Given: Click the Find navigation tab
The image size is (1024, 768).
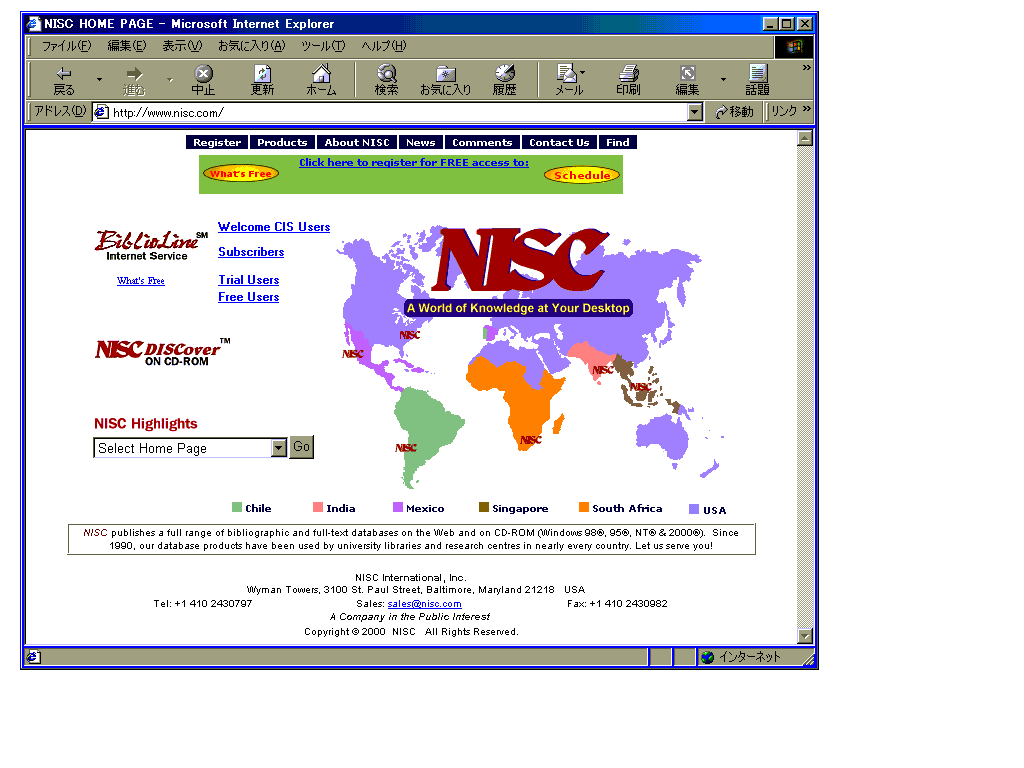Looking at the screenshot, I should (x=618, y=142).
